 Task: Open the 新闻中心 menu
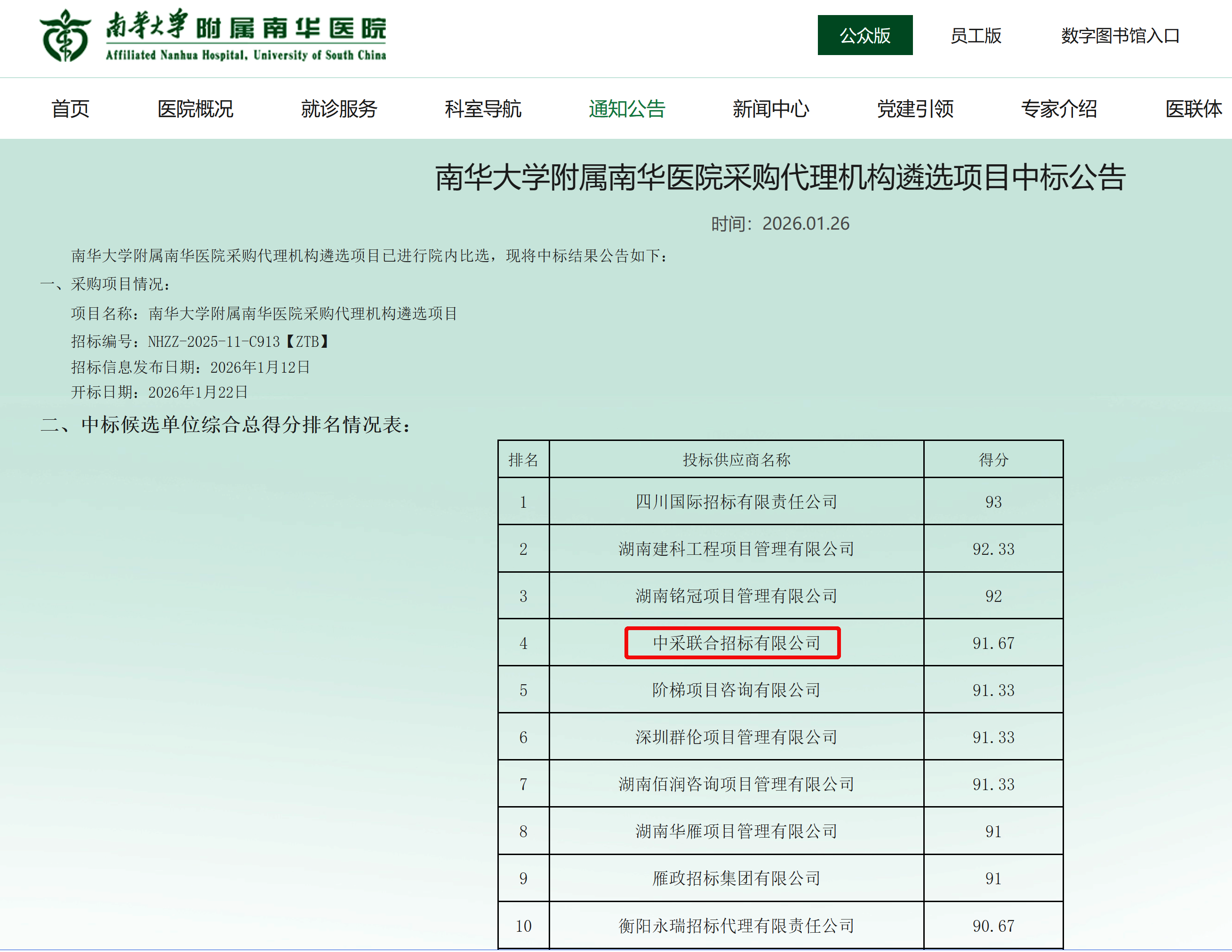pos(770,109)
